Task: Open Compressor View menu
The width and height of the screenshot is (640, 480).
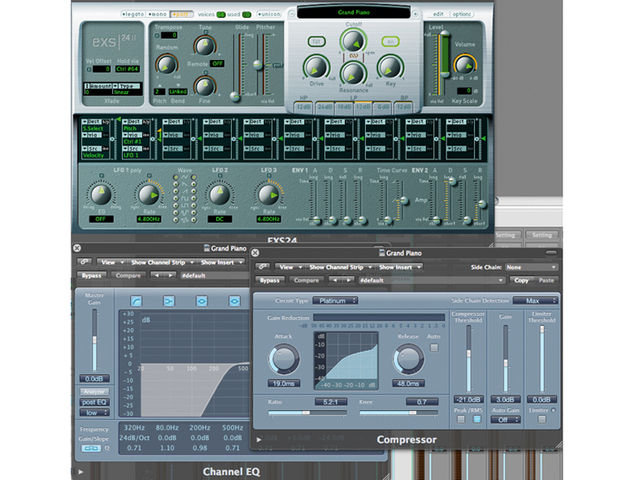Action: [289, 267]
